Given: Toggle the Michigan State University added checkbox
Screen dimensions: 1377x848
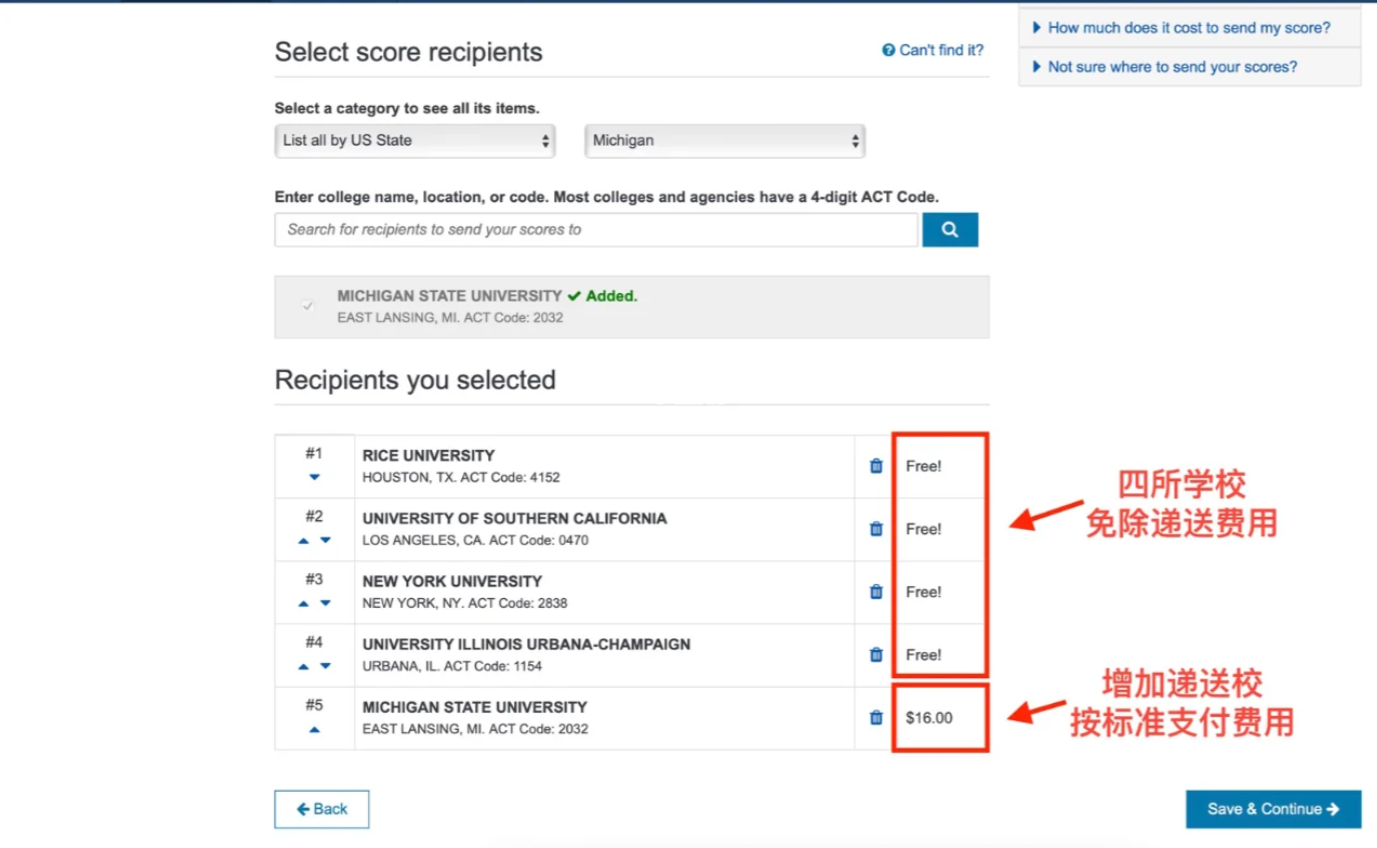Looking at the screenshot, I should tap(308, 306).
